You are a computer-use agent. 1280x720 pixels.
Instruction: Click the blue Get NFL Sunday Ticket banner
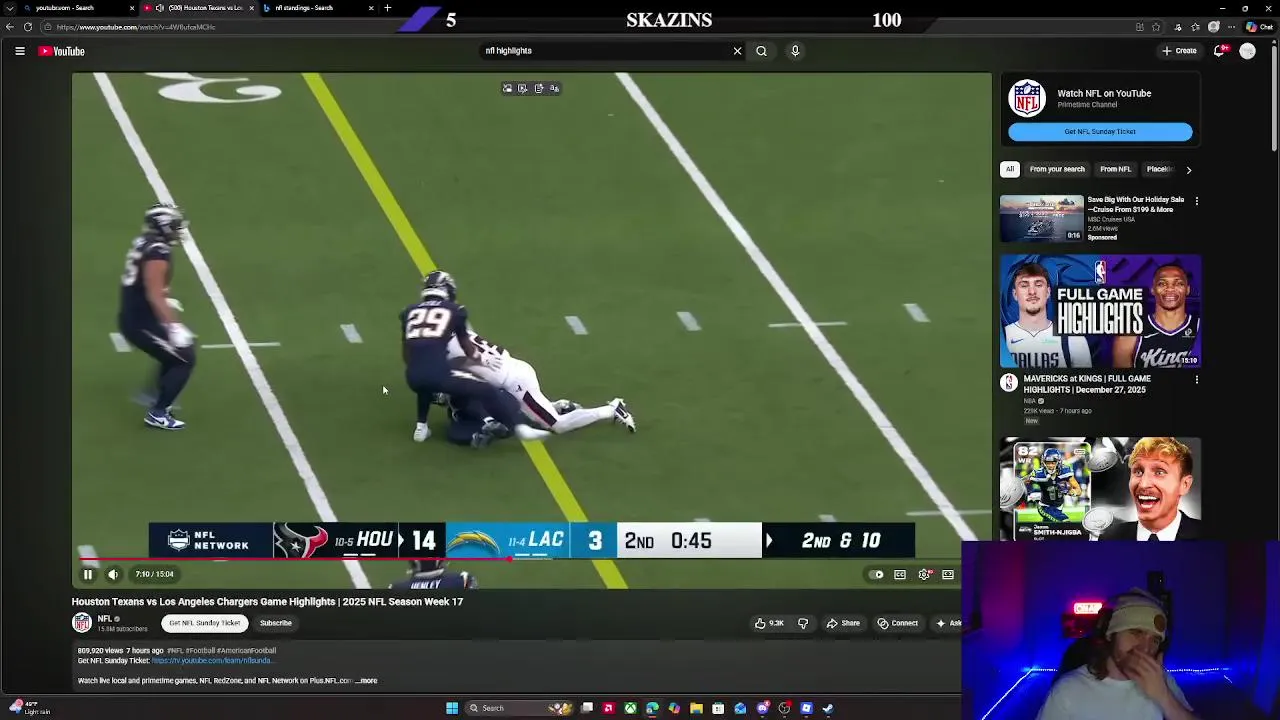click(x=1100, y=131)
